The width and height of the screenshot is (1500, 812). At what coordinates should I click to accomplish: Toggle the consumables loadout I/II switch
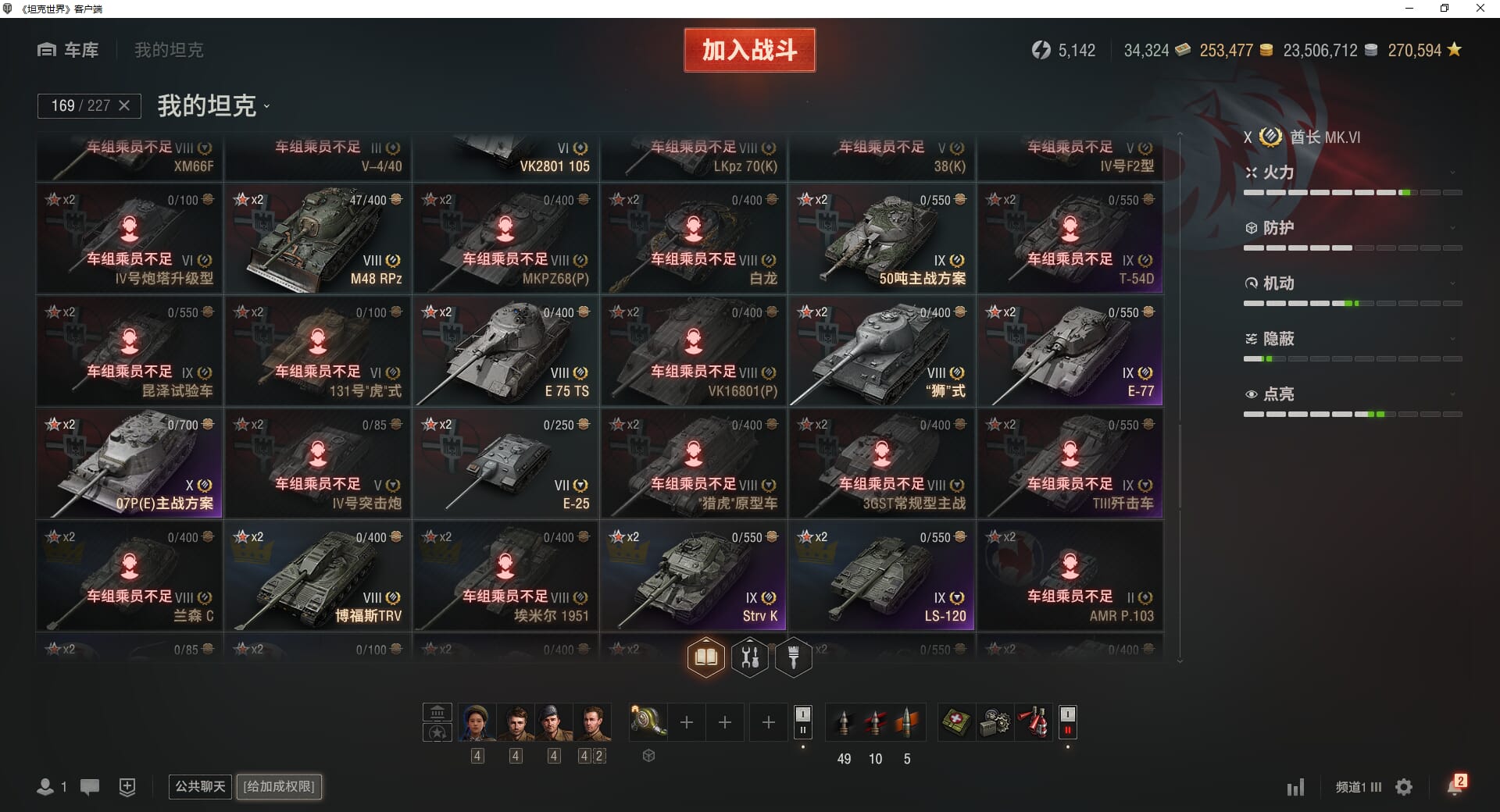coord(1068,722)
